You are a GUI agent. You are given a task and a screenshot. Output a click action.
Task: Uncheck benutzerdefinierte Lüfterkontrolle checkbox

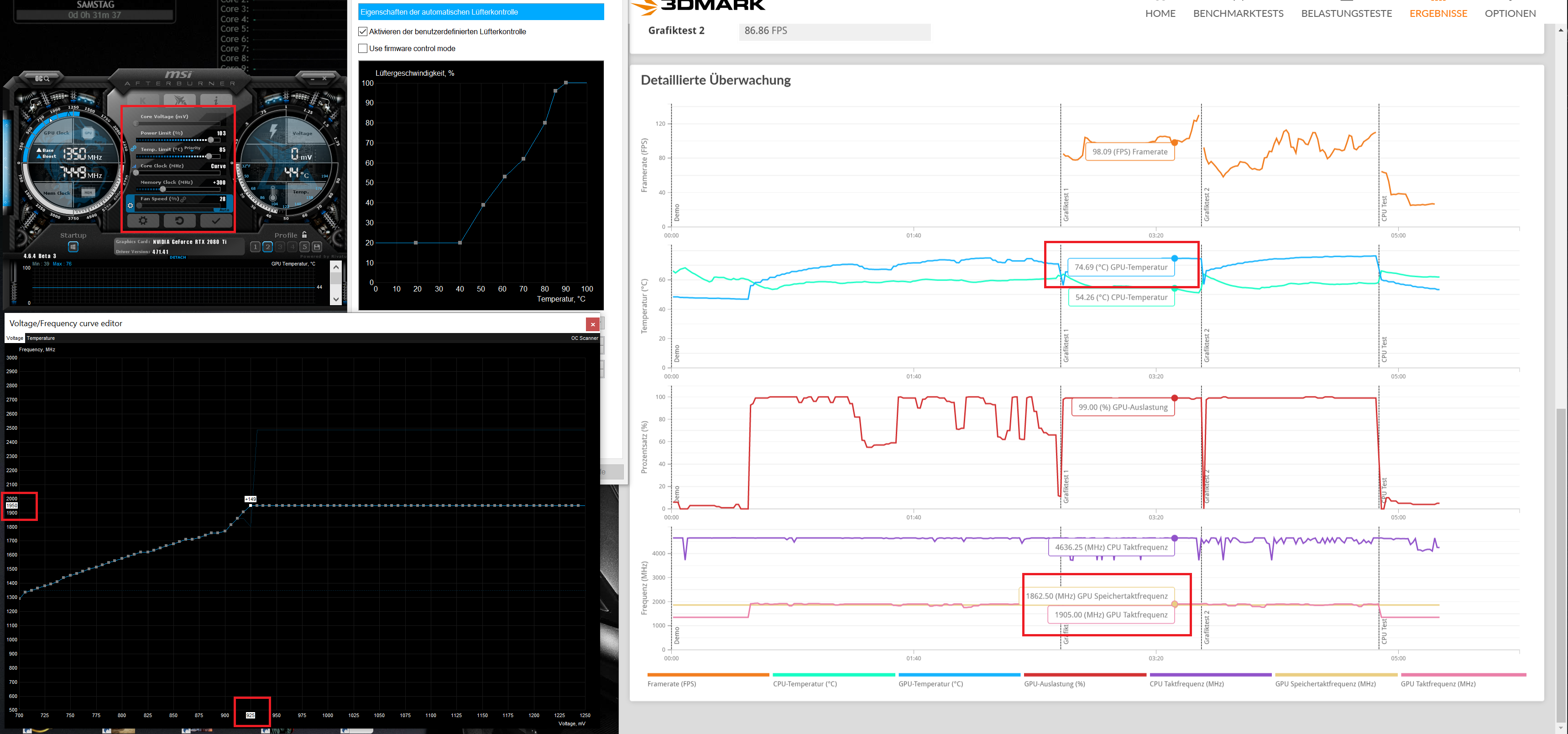[363, 31]
